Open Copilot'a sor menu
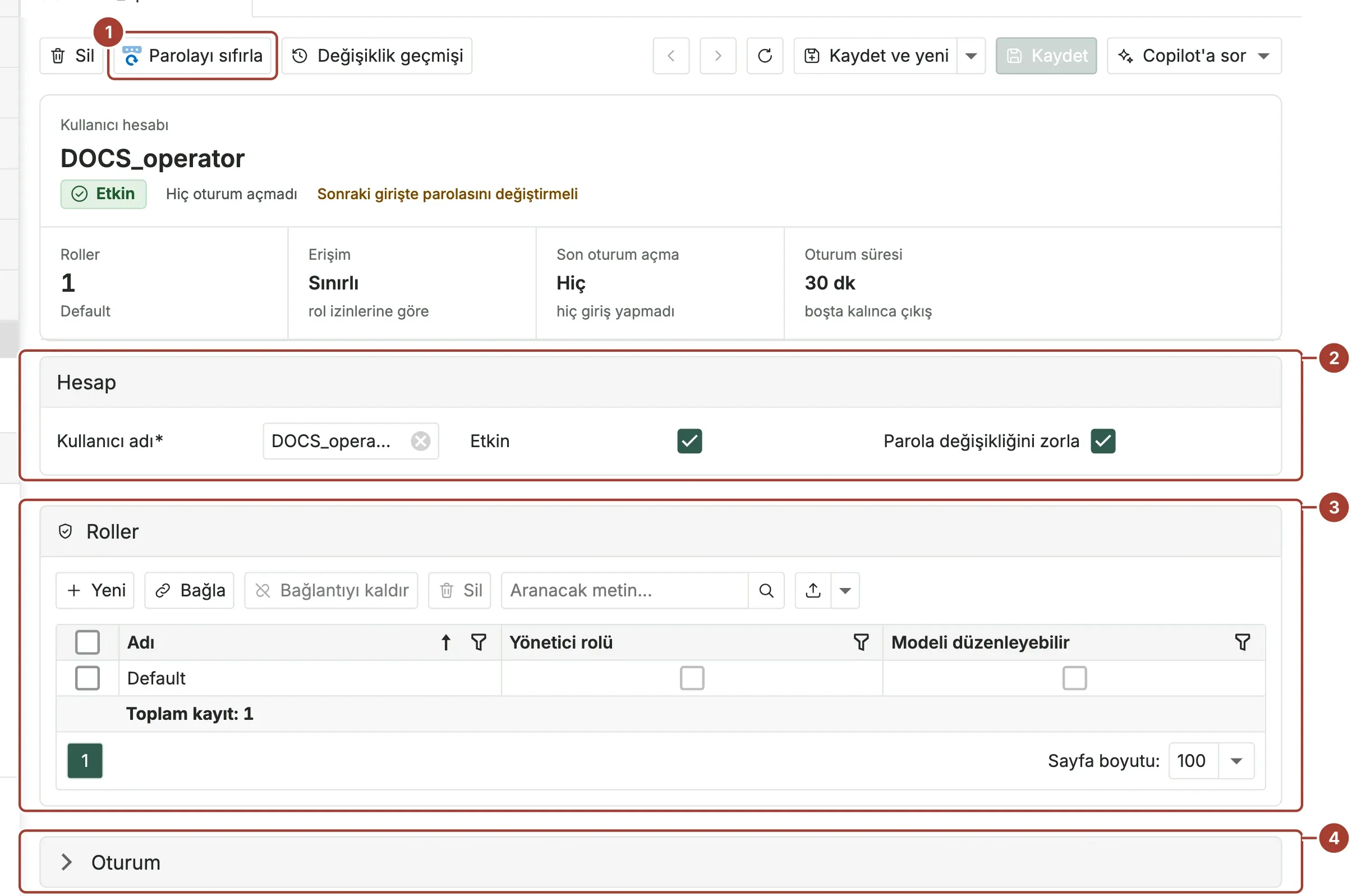 pyautogui.click(x=1194, y=56)
